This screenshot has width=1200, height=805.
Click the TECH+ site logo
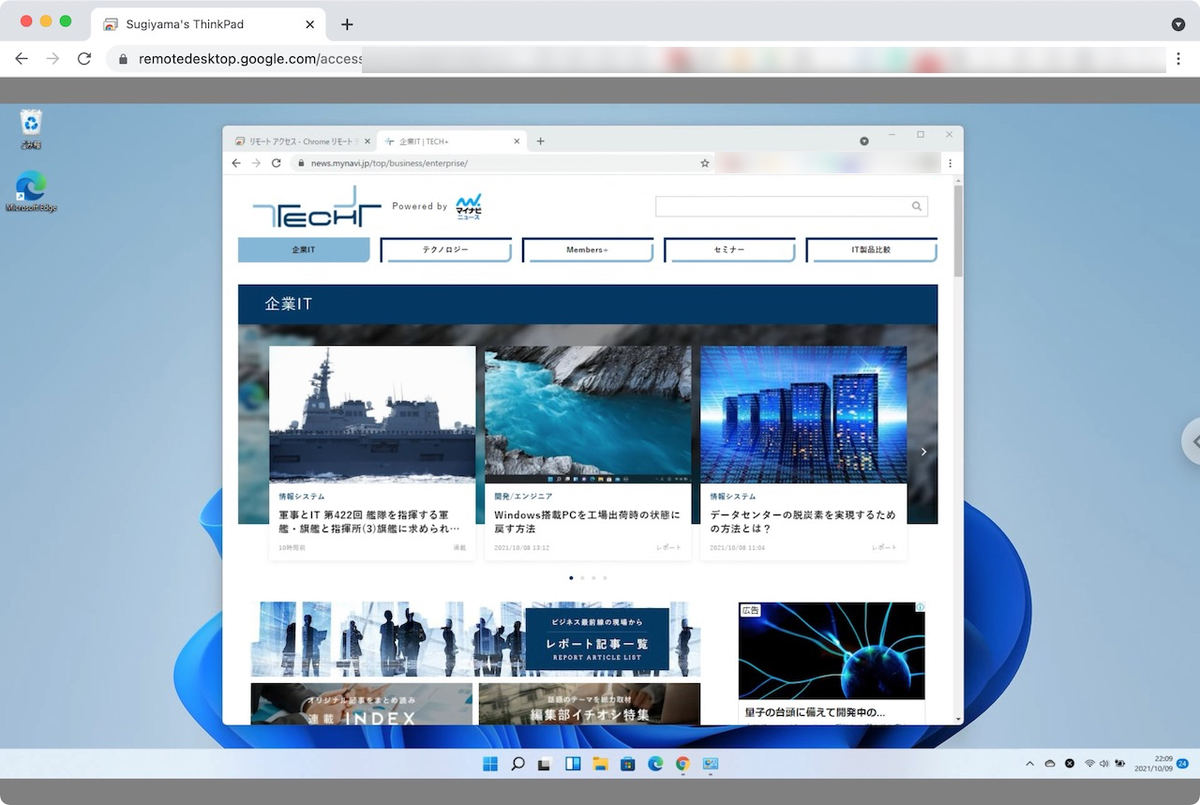coord(317,207)
